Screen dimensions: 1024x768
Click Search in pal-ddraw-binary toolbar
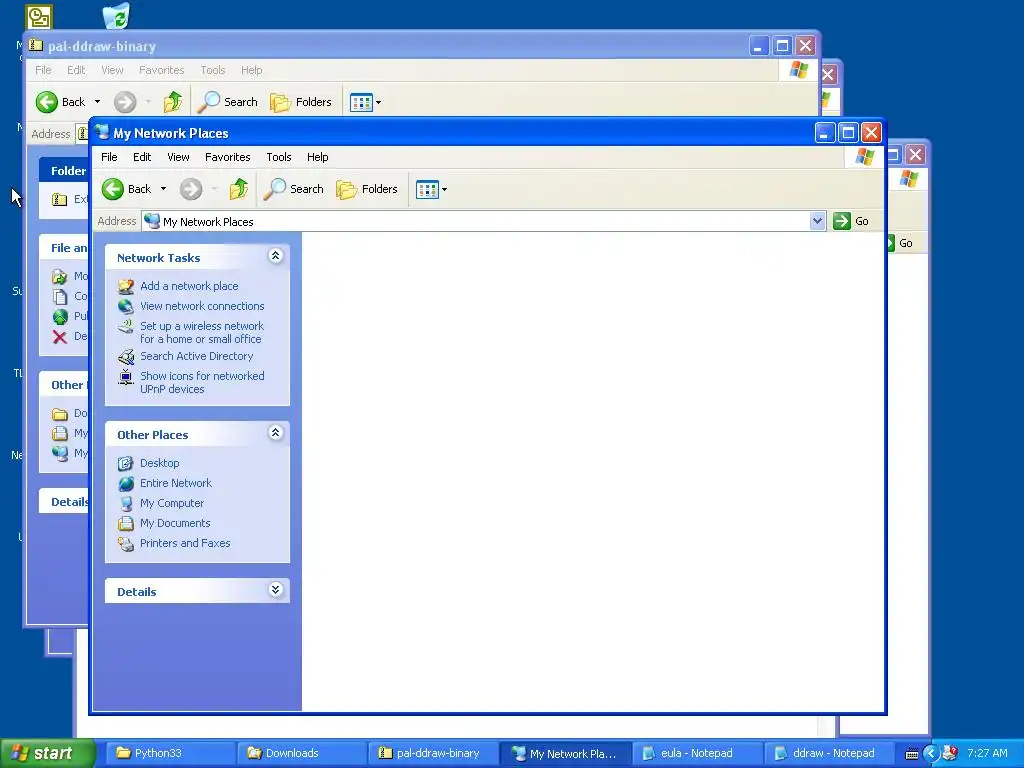pos(228,102)
